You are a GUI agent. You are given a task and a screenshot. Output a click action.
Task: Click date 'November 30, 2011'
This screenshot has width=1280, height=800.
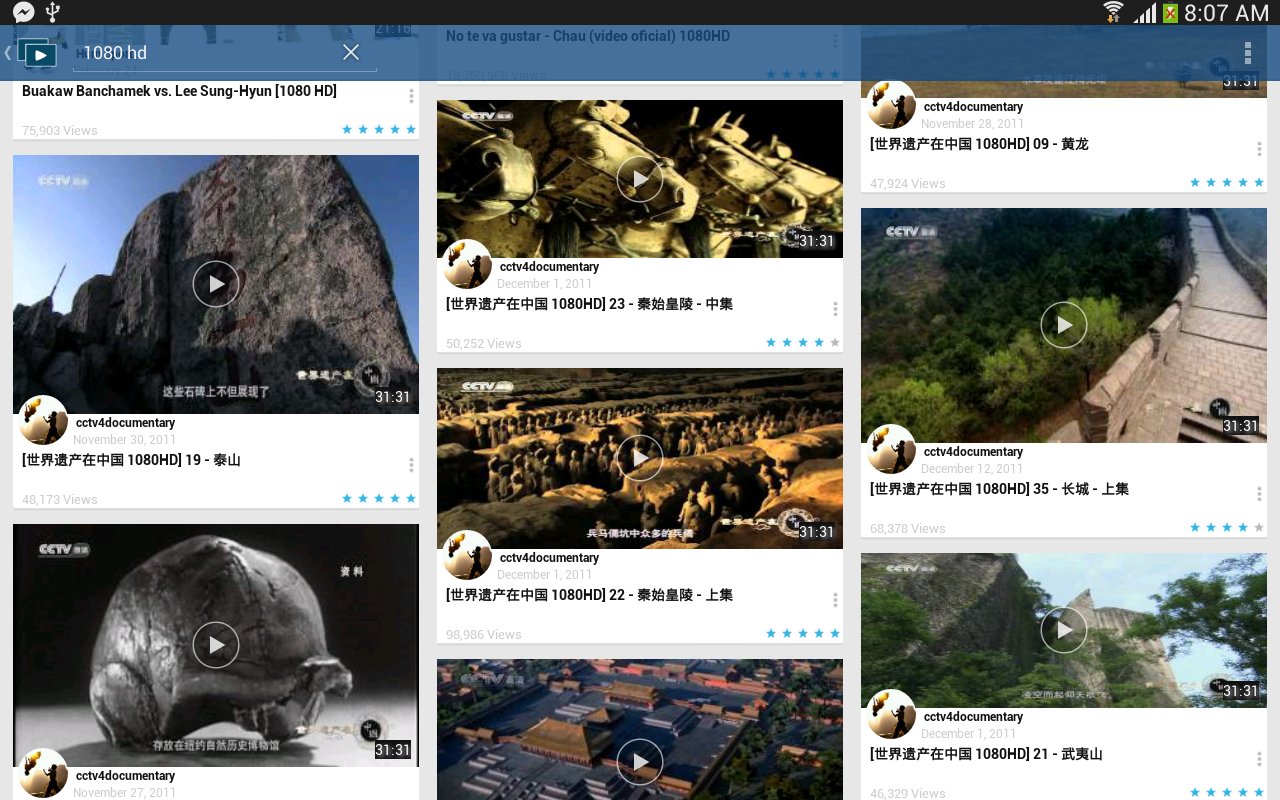click(124, 440)
